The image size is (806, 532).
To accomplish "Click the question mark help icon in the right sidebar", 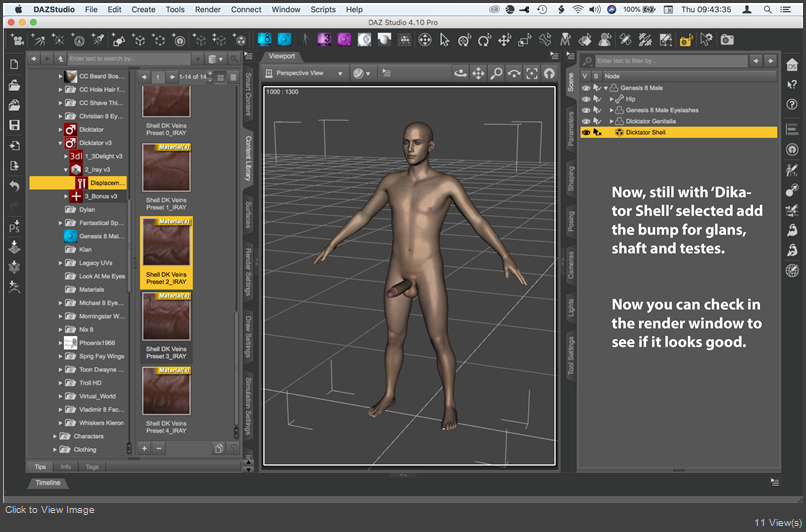I will (x=792, y=104).
